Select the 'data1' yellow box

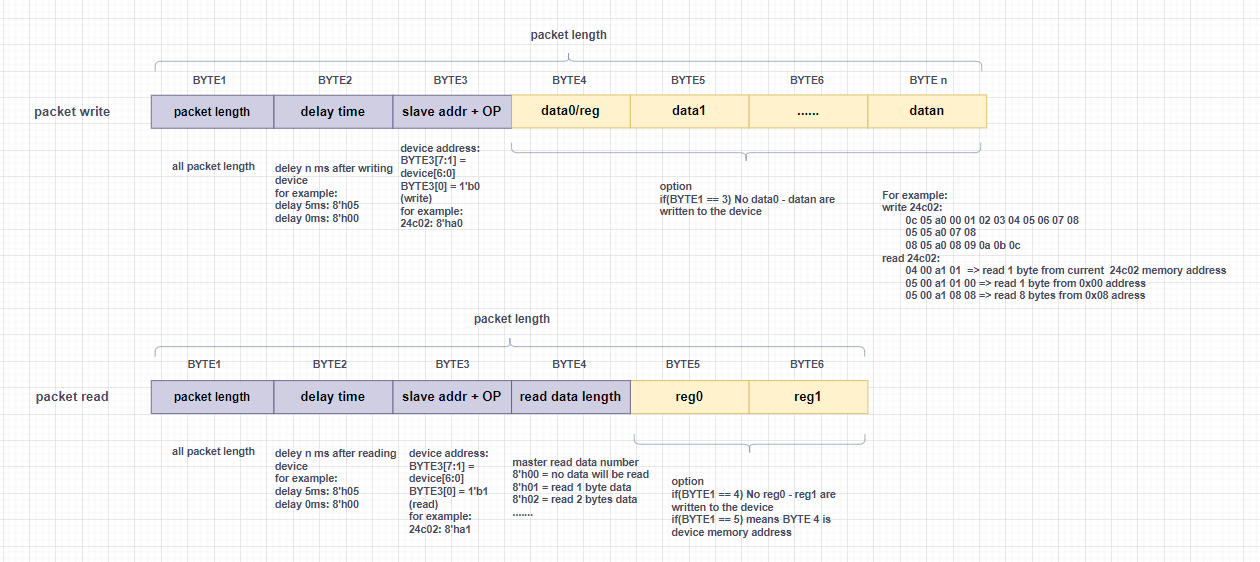click(x=689, y=111)
